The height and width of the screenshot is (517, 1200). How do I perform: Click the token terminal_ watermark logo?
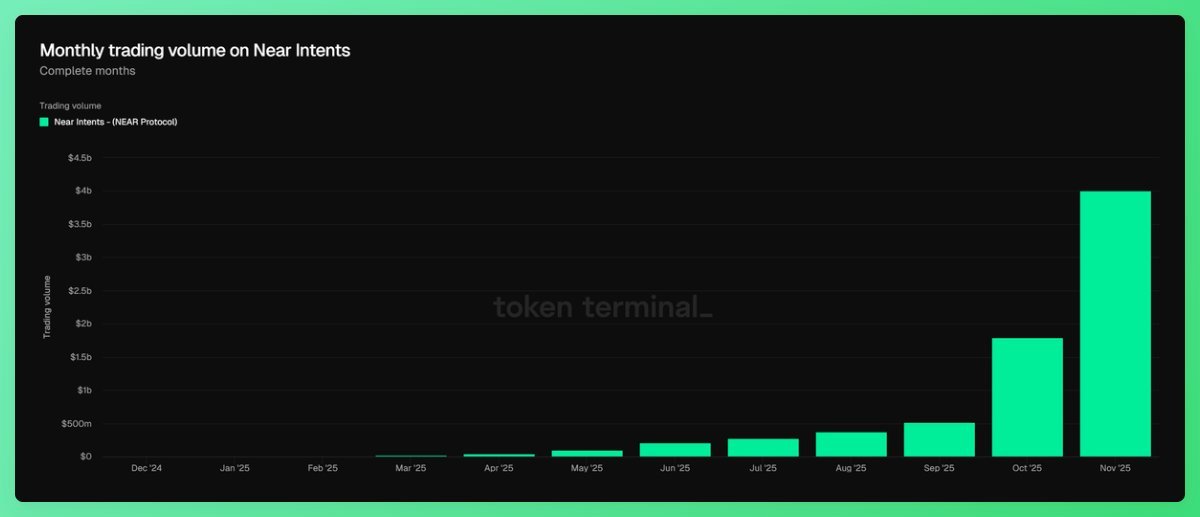point(603,308)
